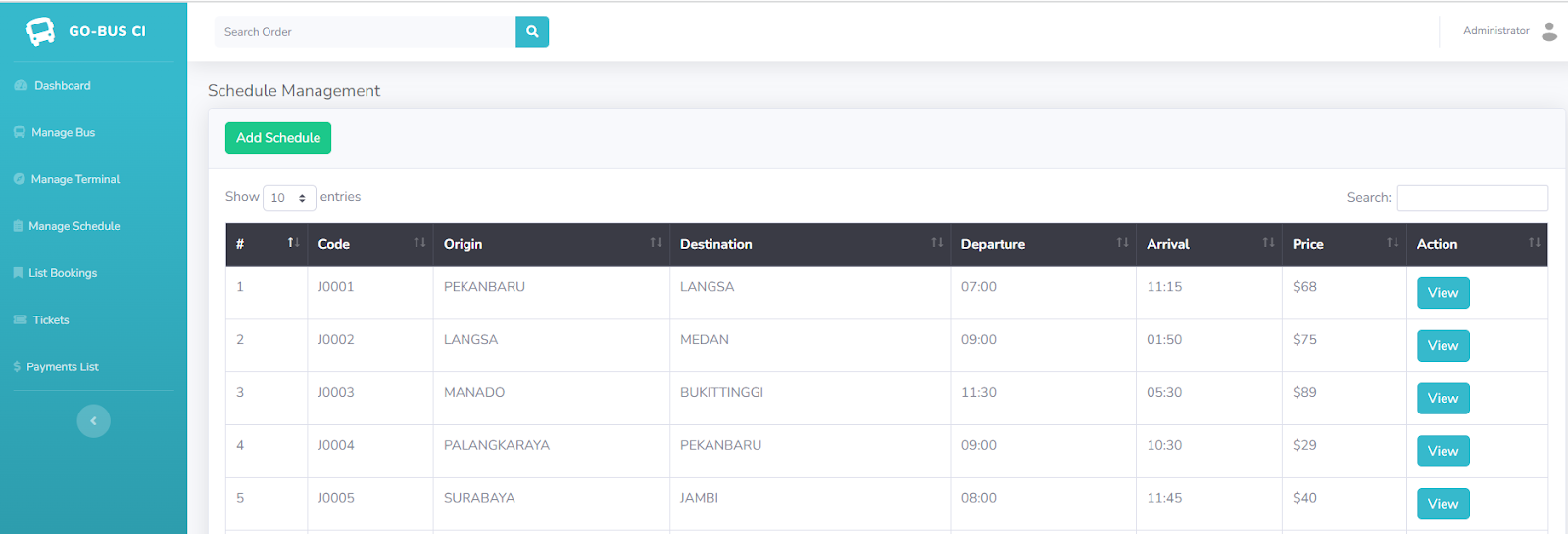Screen dimensions: 1568x534
Task: Sort table by Departure column arrows
Action: point(1122,242)
